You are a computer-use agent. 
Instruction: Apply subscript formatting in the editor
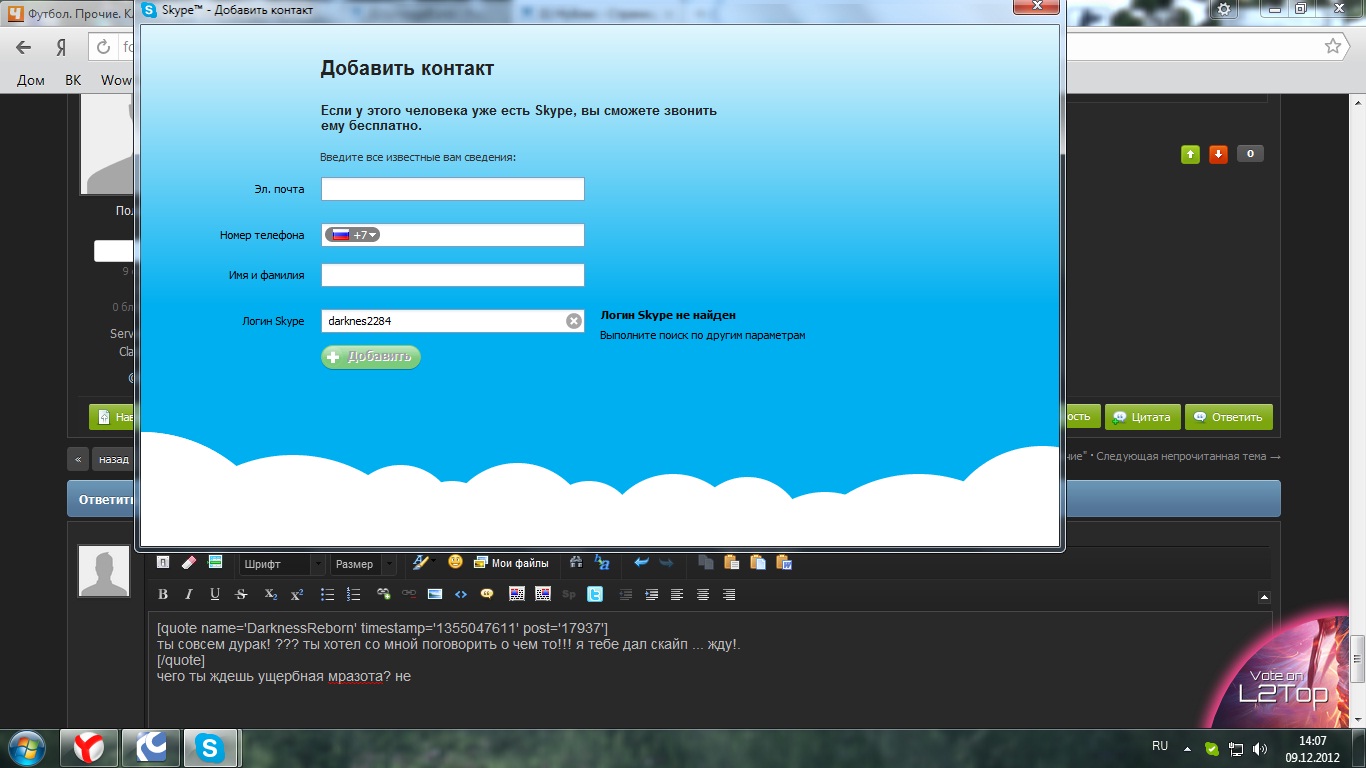[x=271, y=594]
